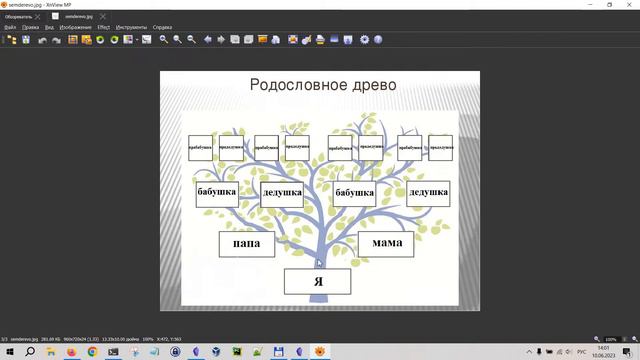Click the status bar zoom-in magnifier at bottom right

click(x=635, y=339)
